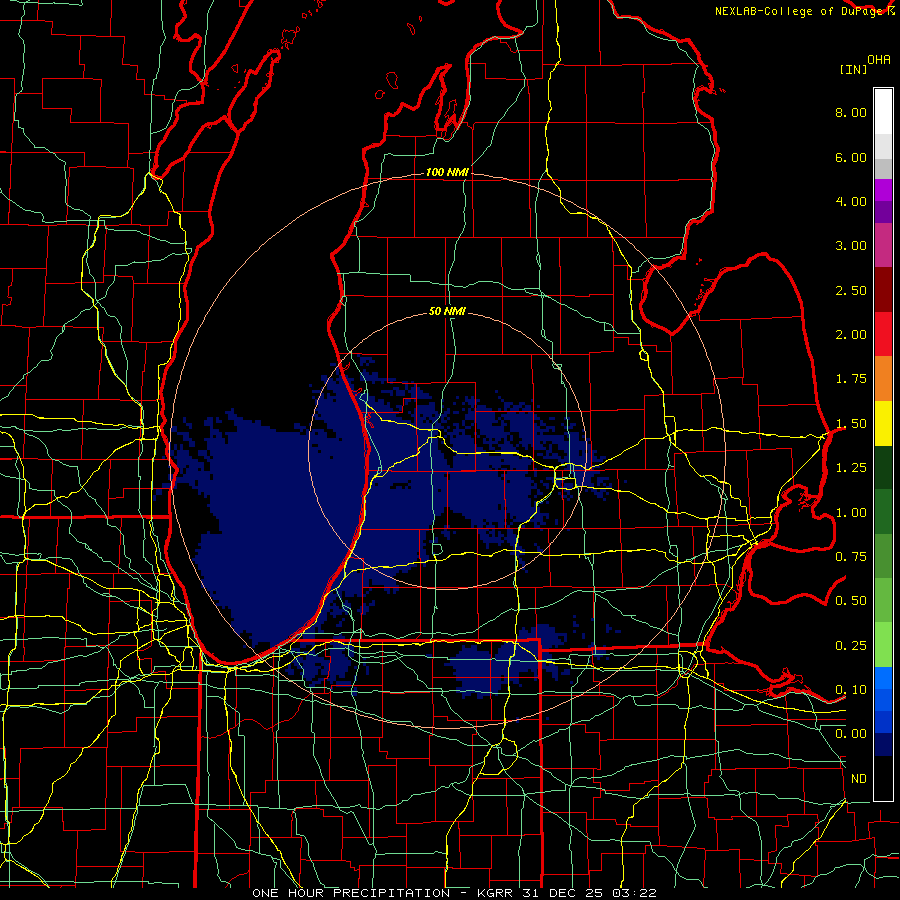The image size is (900, 900).
Task: Click the 0.75 legend value
Action: (x=851, y=557)
